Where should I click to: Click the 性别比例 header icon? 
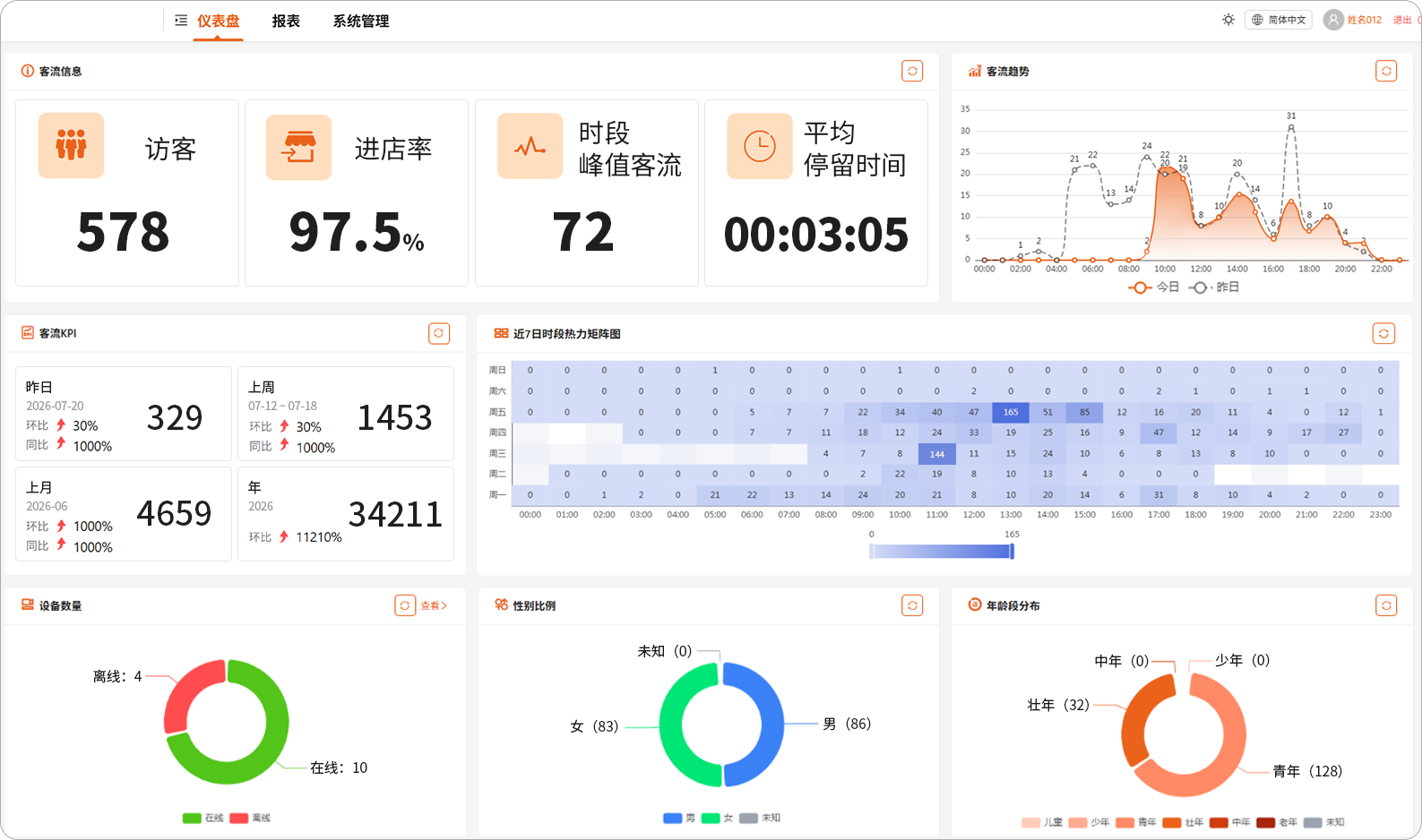[x=501, y=605]
